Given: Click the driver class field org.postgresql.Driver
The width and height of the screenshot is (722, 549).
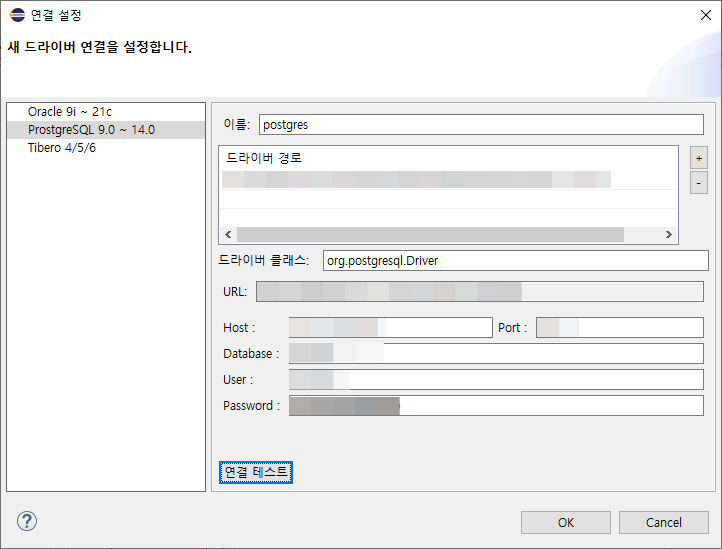Looking at the screenshot, I should tap(515, 261).
